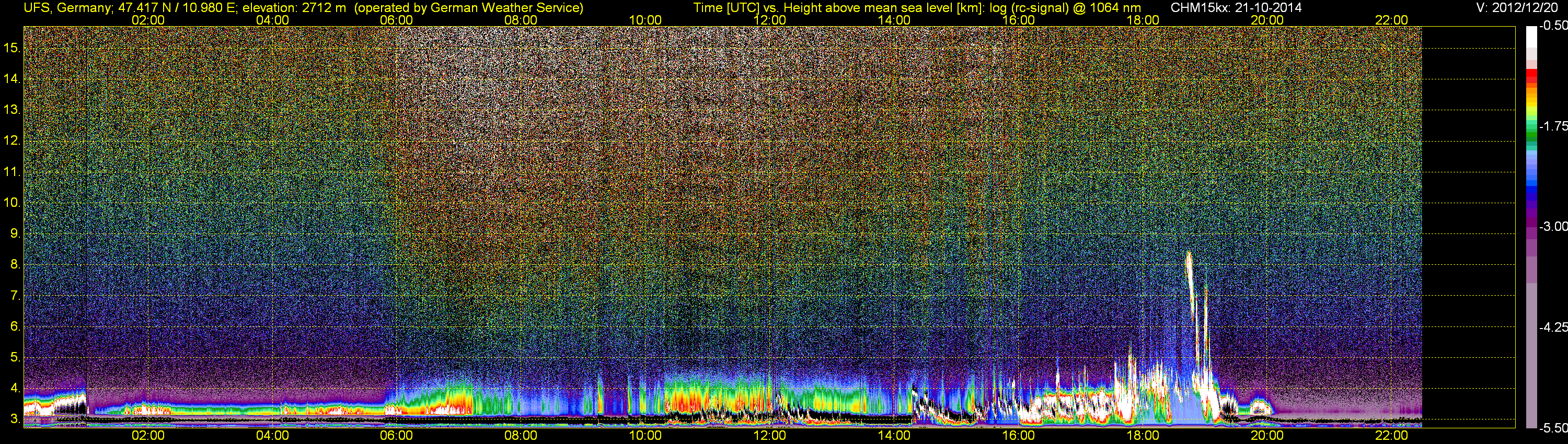The width and height of the screenshot is (1568, 444).
Task: Click the '18:00' label on the top time axis
Action: 1143,20
